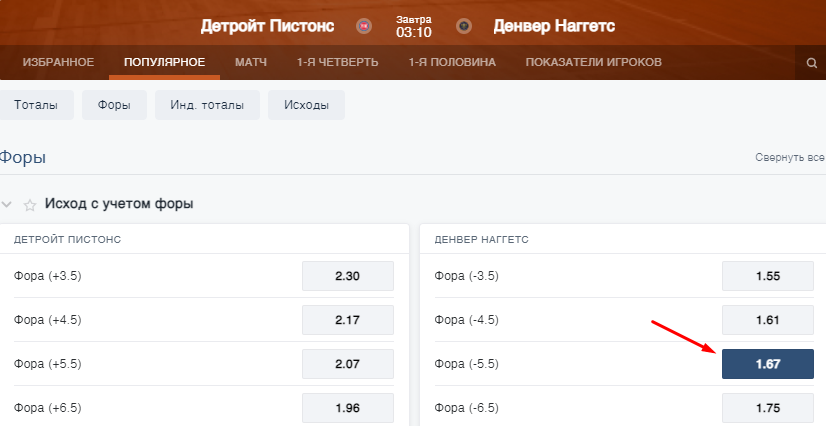Switch to ПОКАЗАТЕЛИ ИГРОКОВ tab

[x=594, y=62]
